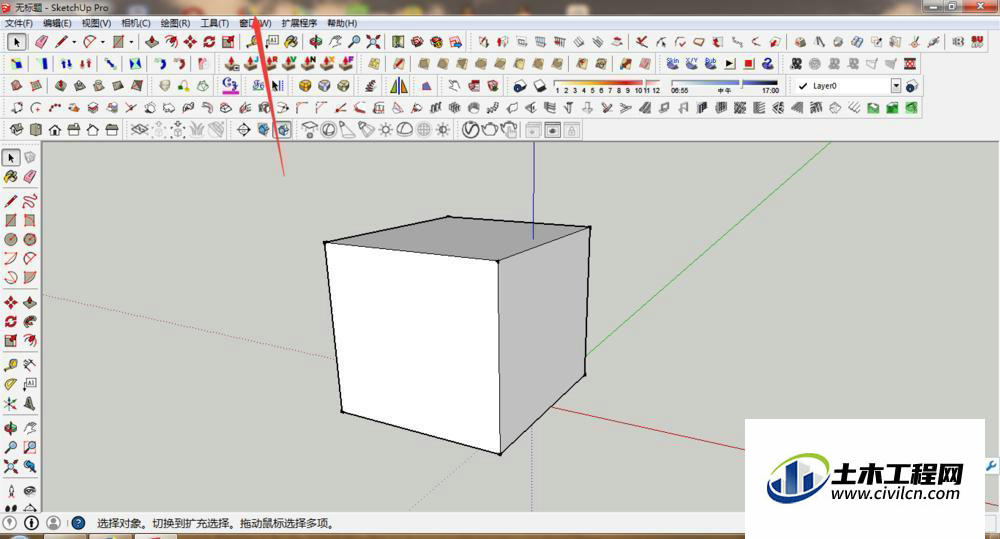This screenshot has width=1000, height=539.
Task: Choose the Line pencil tool in the left toolbar
Action: 11,202
